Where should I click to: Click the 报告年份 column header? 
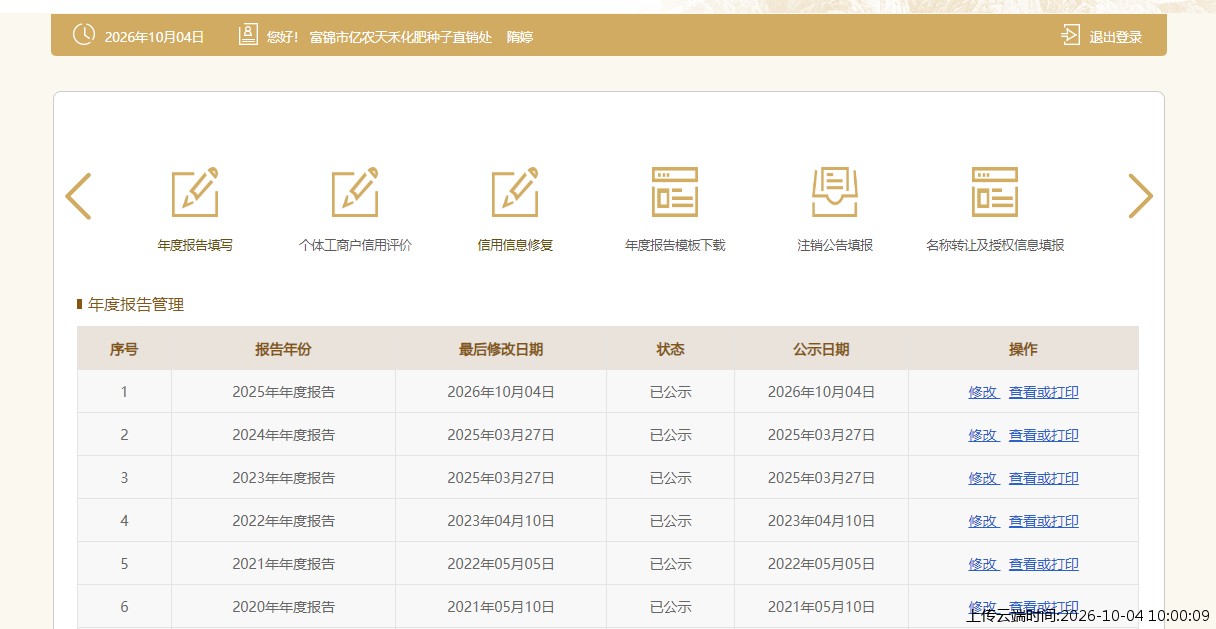click(x=283, y=349)
